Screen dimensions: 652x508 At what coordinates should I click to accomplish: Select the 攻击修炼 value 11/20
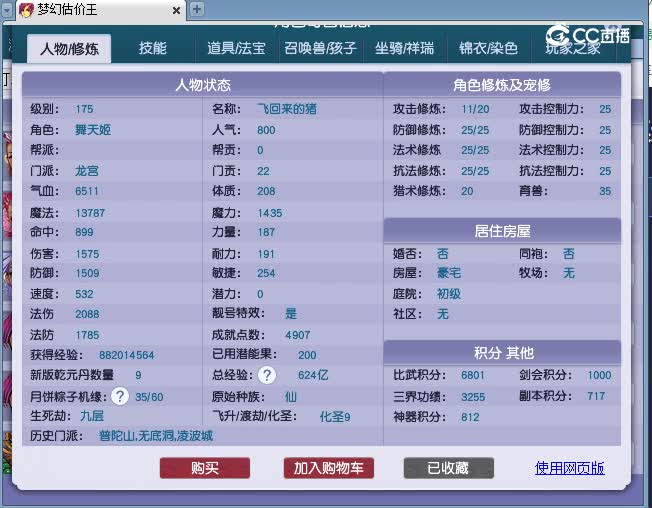click(475, 109)
